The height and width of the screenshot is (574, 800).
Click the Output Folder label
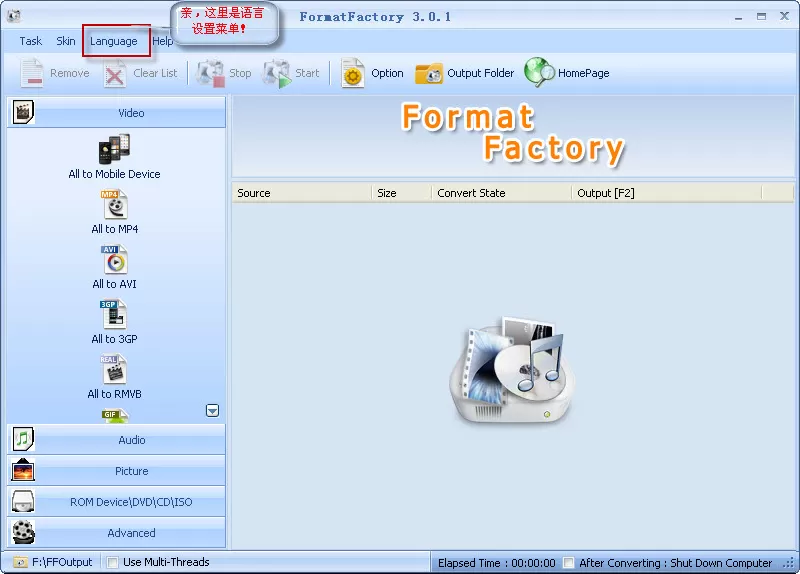(x=481, y=73)
